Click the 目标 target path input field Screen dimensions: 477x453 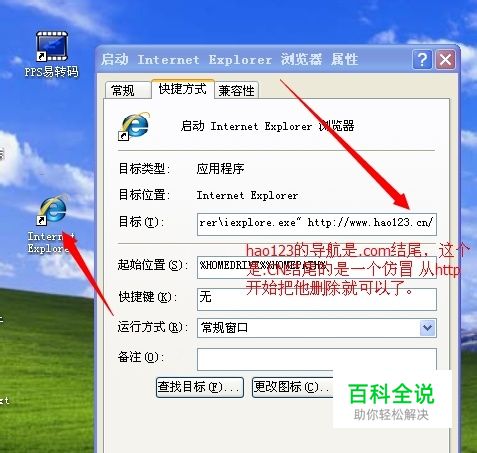[317, 224]
